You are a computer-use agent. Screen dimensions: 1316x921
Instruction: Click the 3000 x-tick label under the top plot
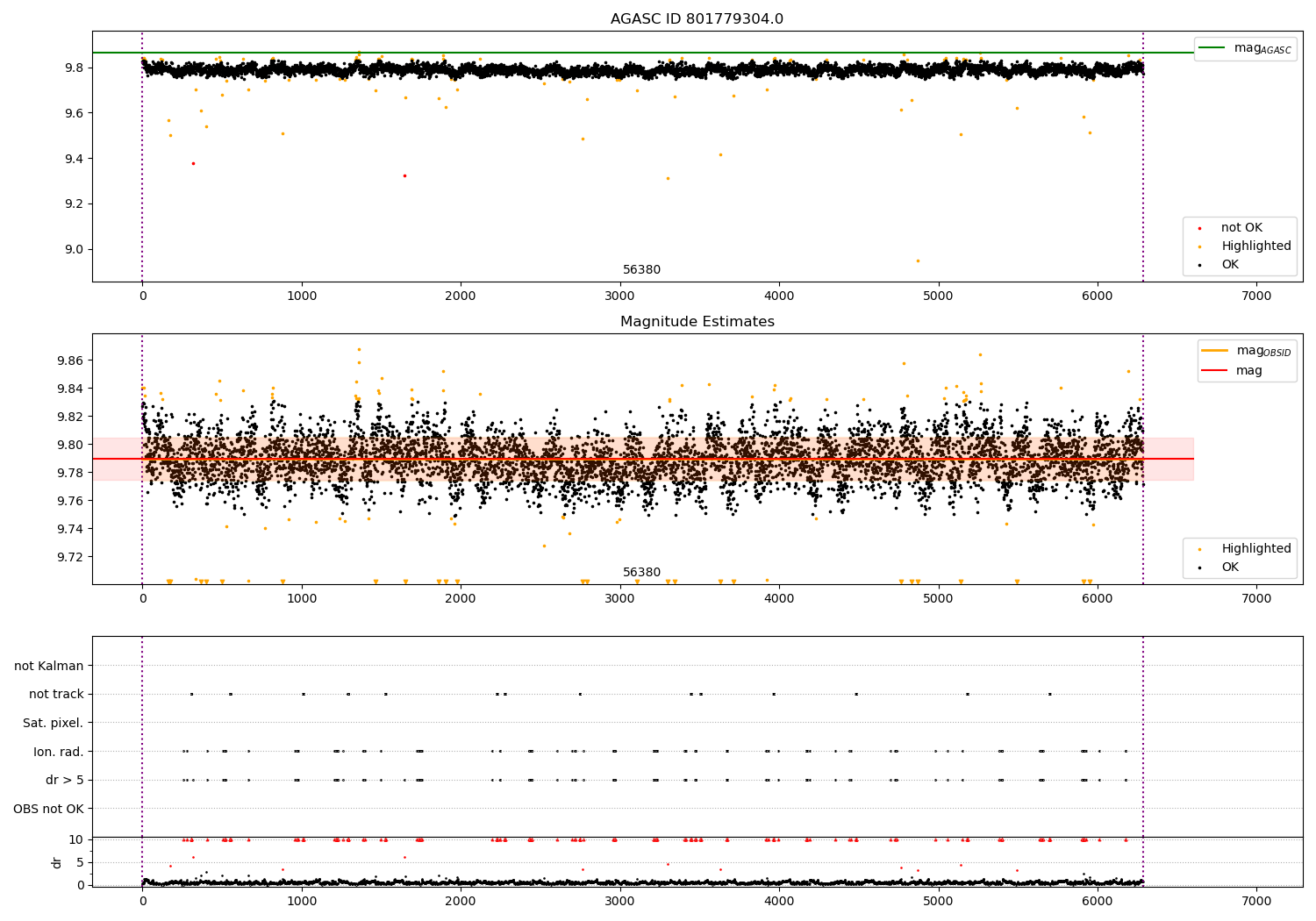tap(620, 297)
